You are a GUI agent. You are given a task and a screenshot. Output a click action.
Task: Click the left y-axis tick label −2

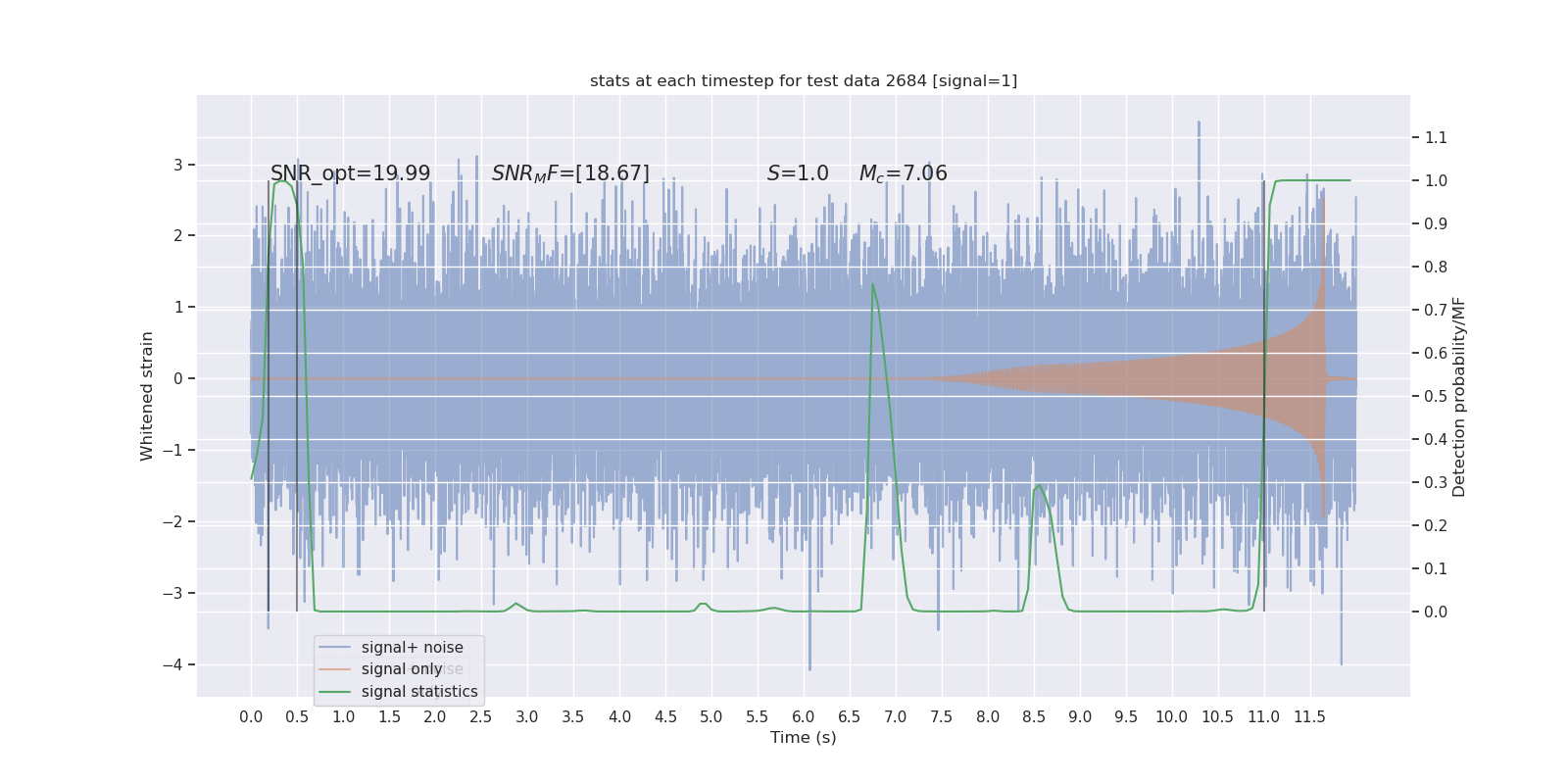point(172,521)
